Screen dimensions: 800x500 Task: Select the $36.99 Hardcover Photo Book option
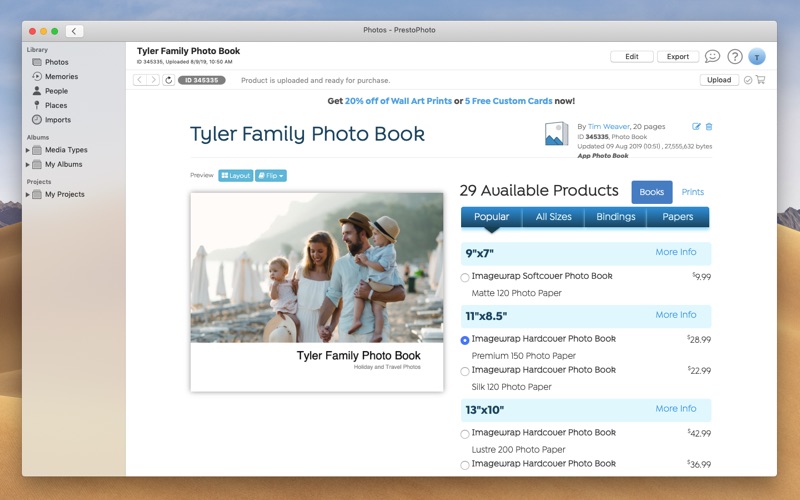464,465
